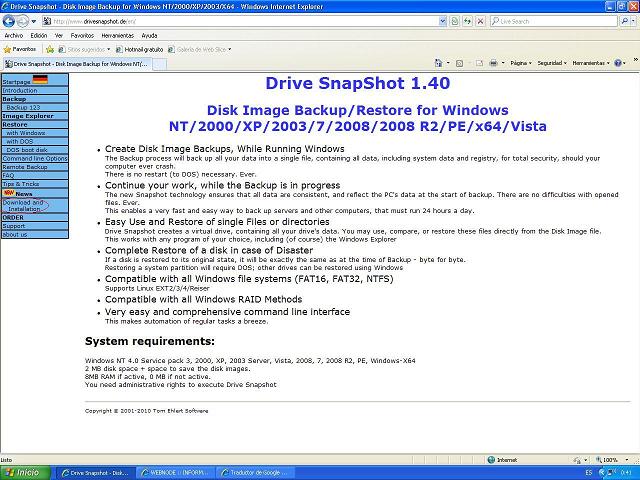Expand the Print options dropdown arrow
Viewport: 640px width, 480px height.
click(503, 63)
